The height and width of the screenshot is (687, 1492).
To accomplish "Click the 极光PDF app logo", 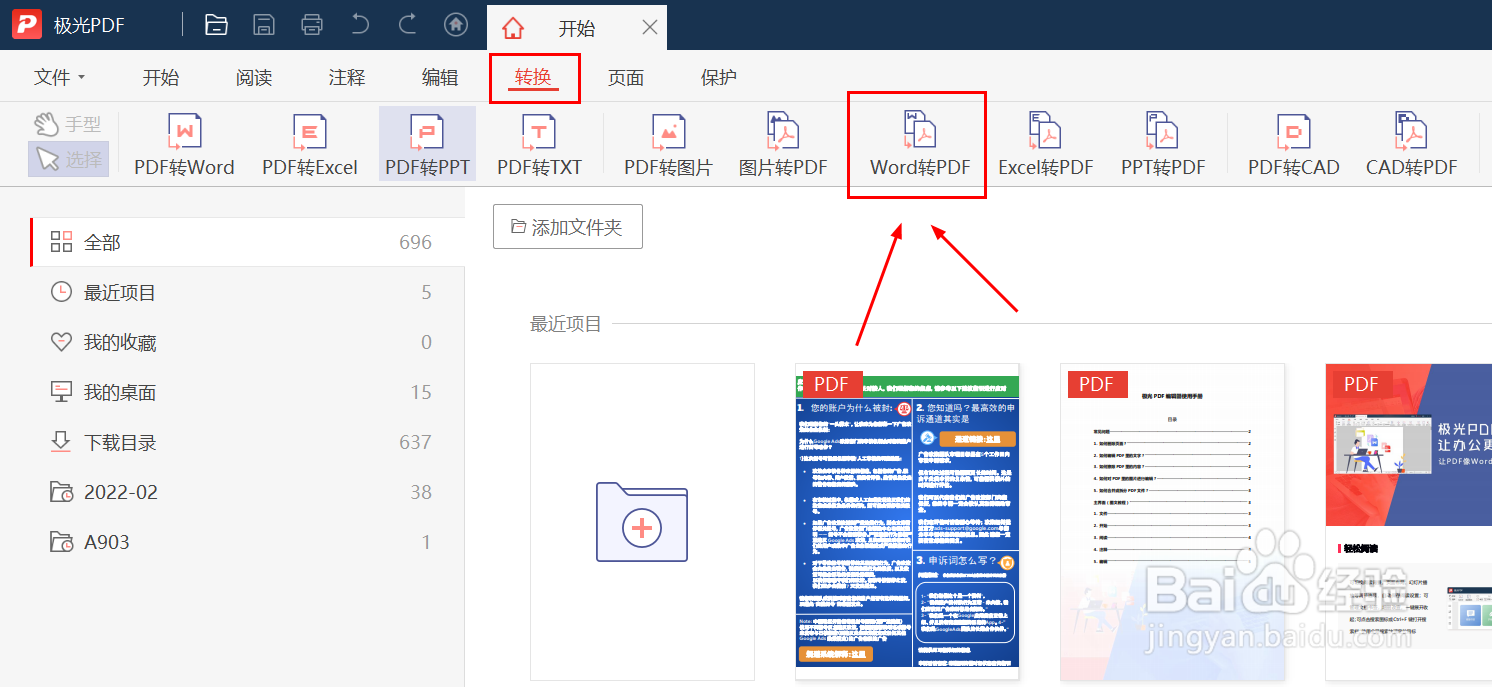I will tap(26, 24).
